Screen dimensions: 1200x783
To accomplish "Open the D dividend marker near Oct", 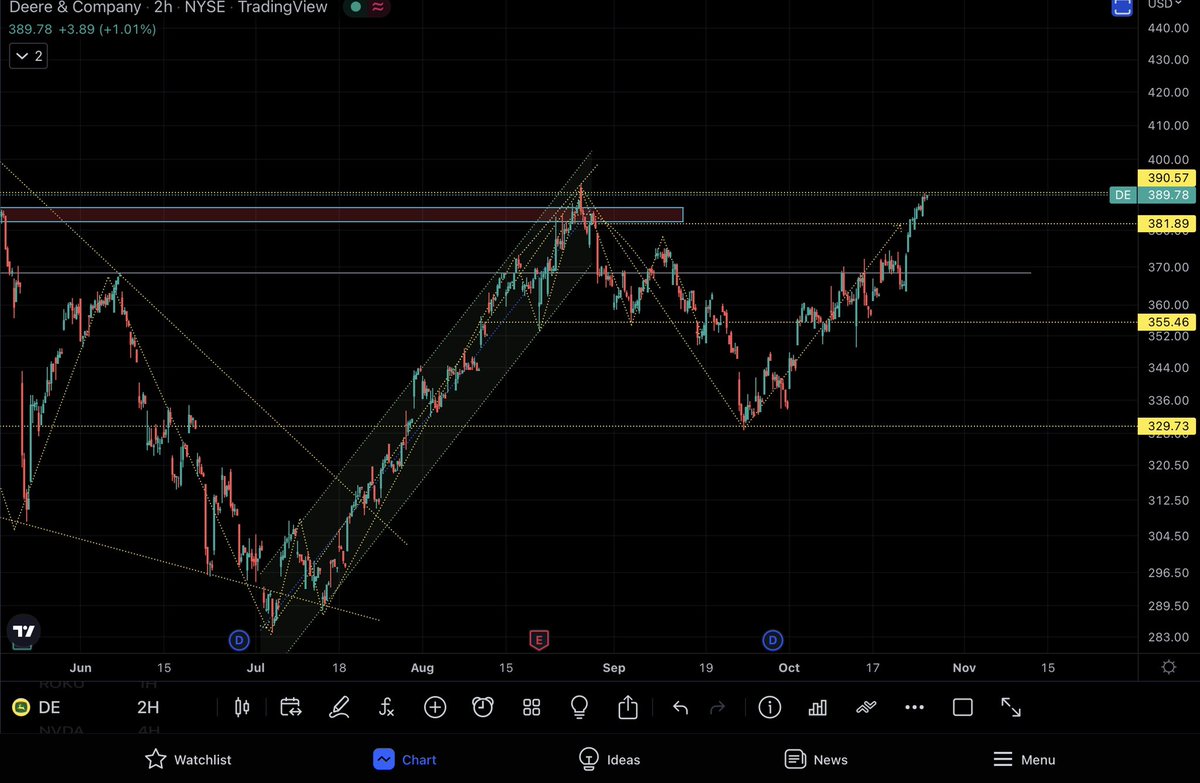I will (x=772, y=639).
